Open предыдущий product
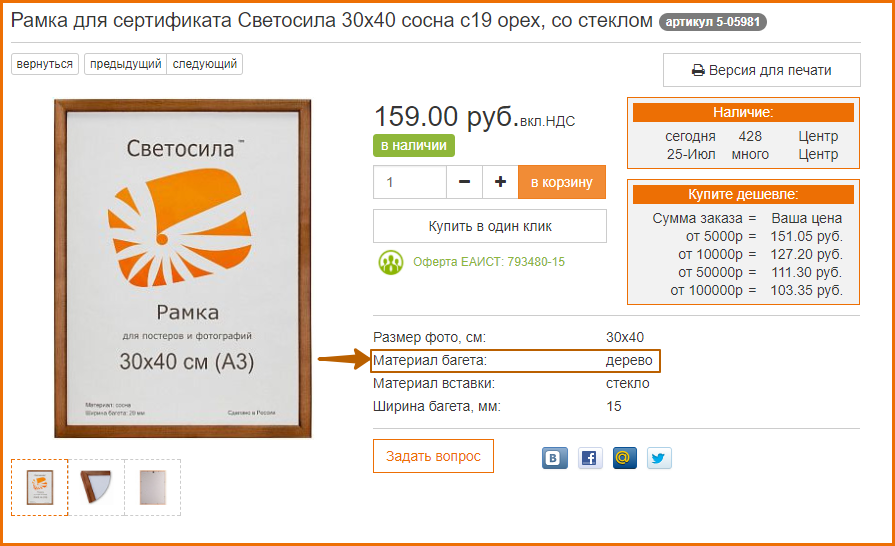 click(126, 64)
